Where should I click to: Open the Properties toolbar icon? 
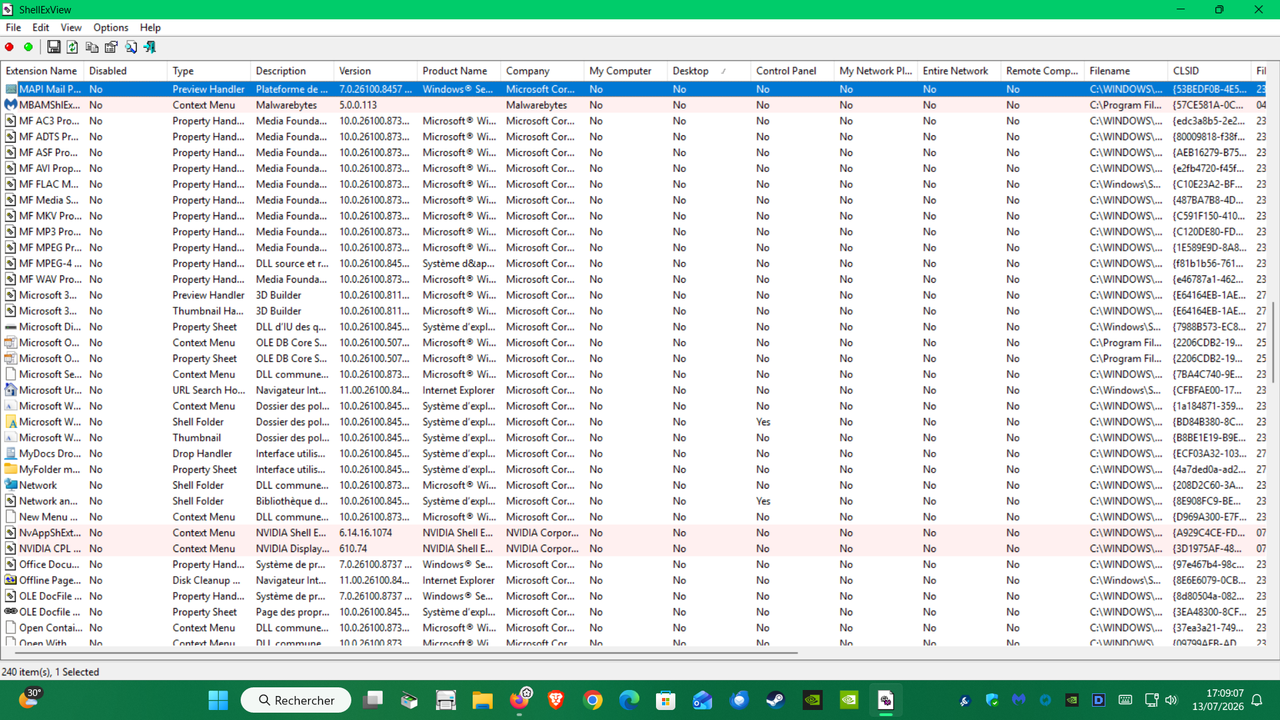pyautogui.click(x=111, y=47)
